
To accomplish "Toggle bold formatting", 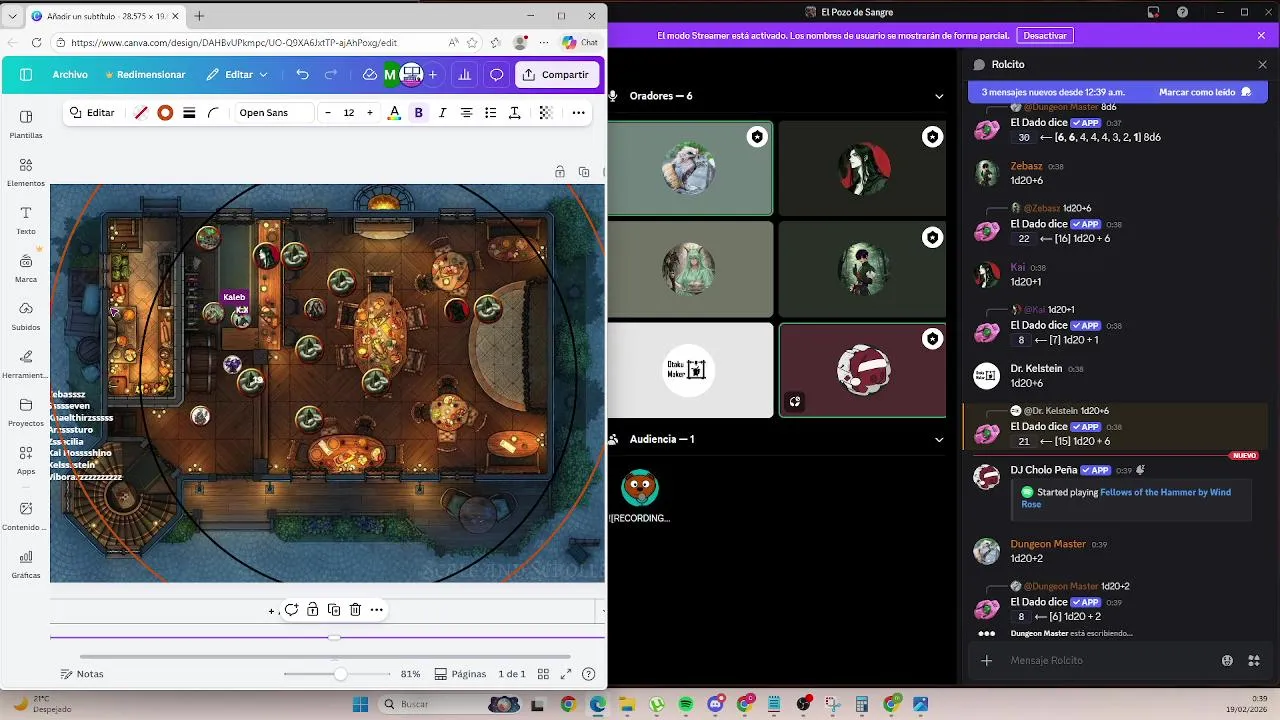I will [x=418, y=113].
